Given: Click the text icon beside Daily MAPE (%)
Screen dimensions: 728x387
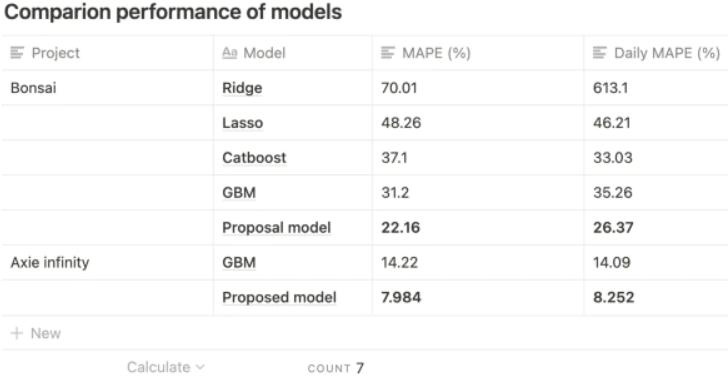Looking at the screenshot, I should [x=599, y=53].
